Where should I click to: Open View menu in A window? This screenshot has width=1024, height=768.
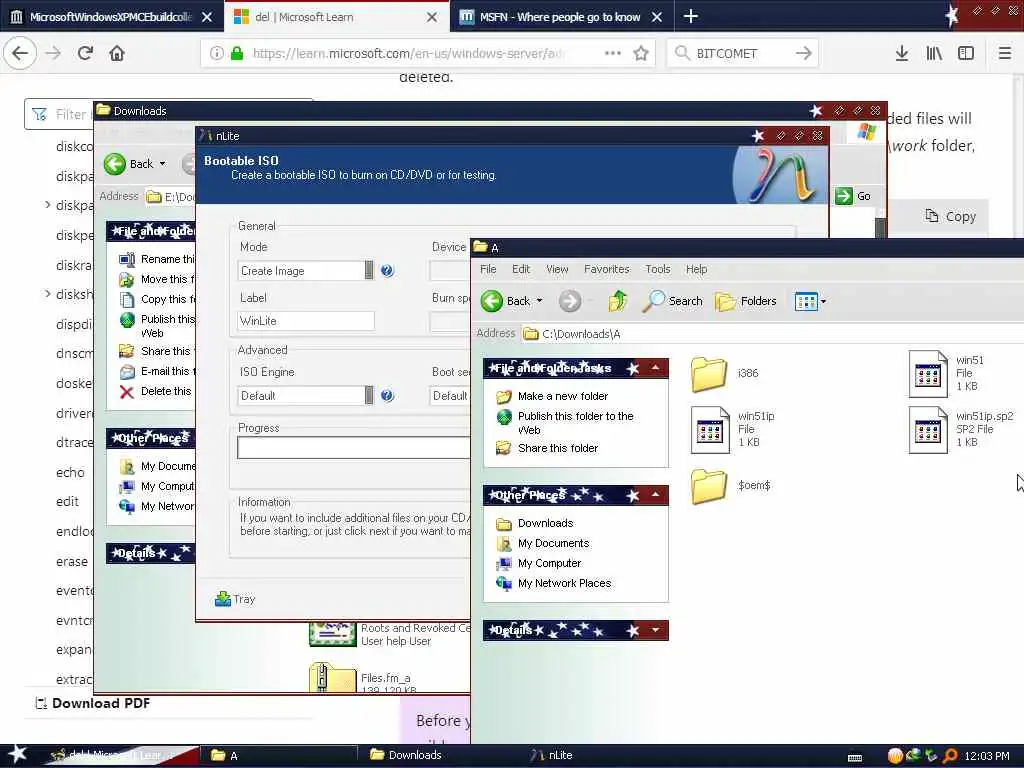point(557,269)
